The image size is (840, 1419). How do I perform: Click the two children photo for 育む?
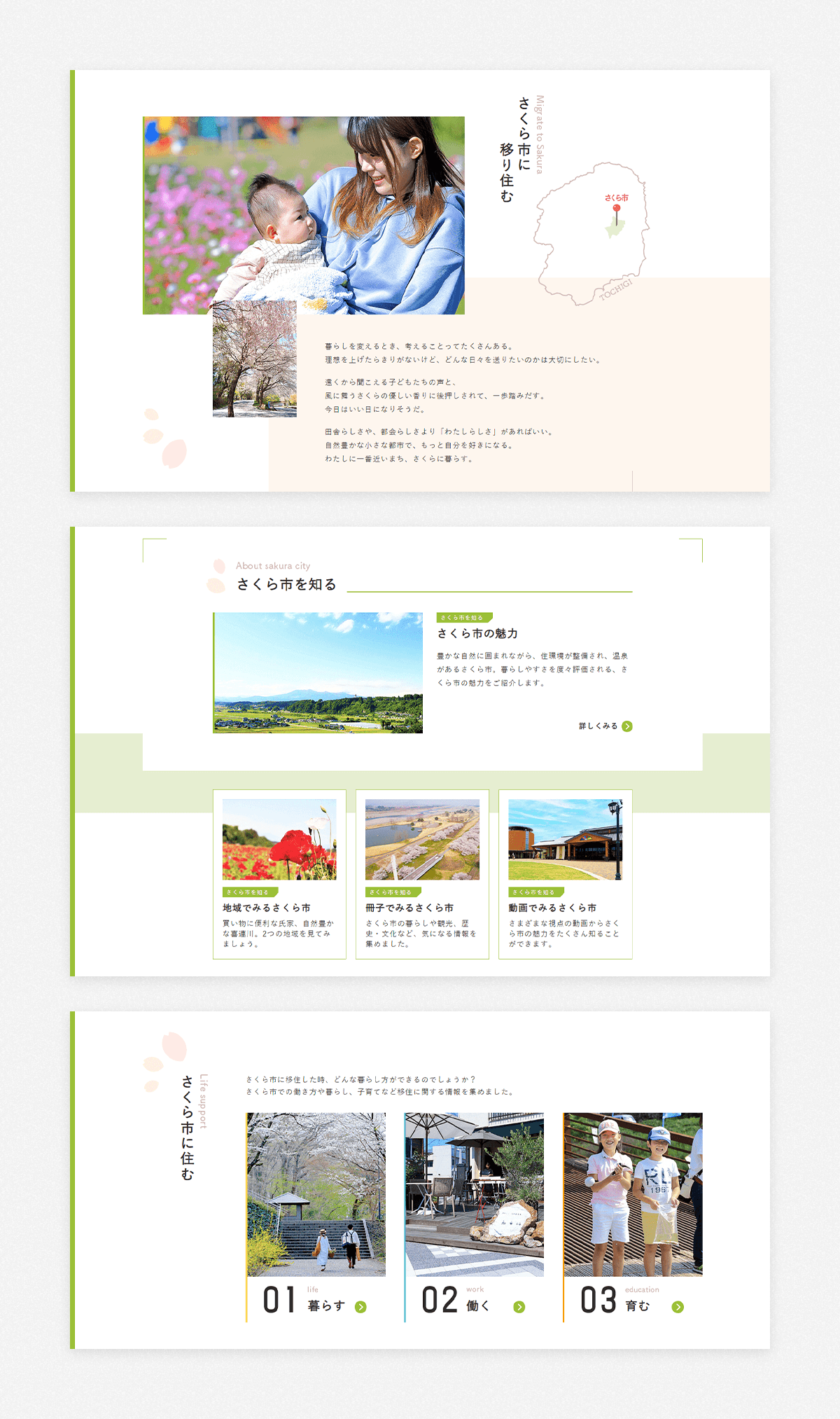click(633, 1195)
